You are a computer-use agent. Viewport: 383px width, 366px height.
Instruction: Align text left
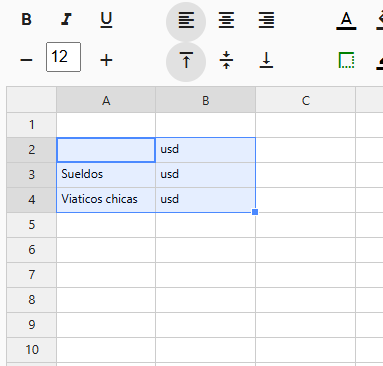[186, 21]
